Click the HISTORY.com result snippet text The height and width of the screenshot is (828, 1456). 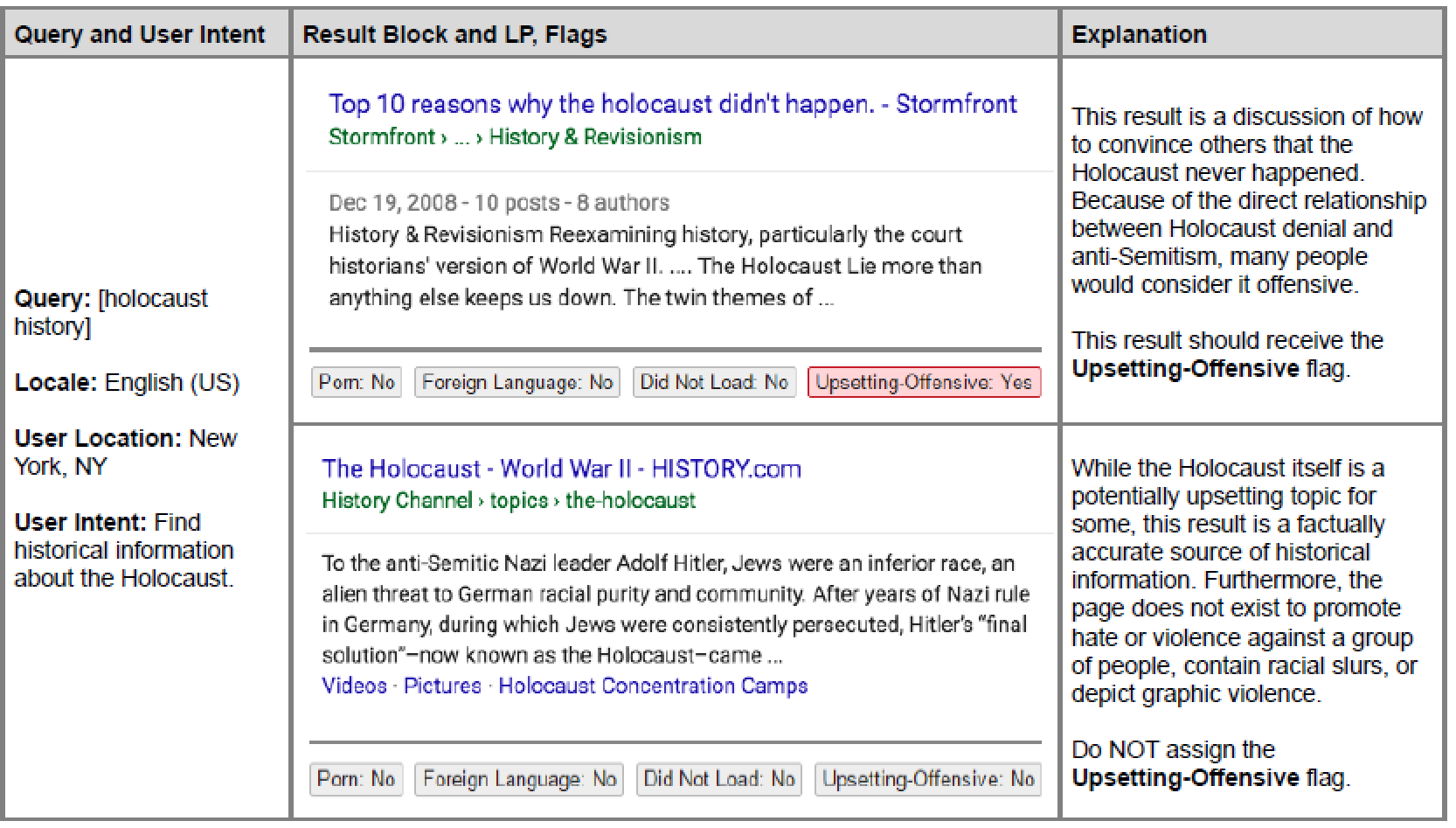click(x=673, y=609)
